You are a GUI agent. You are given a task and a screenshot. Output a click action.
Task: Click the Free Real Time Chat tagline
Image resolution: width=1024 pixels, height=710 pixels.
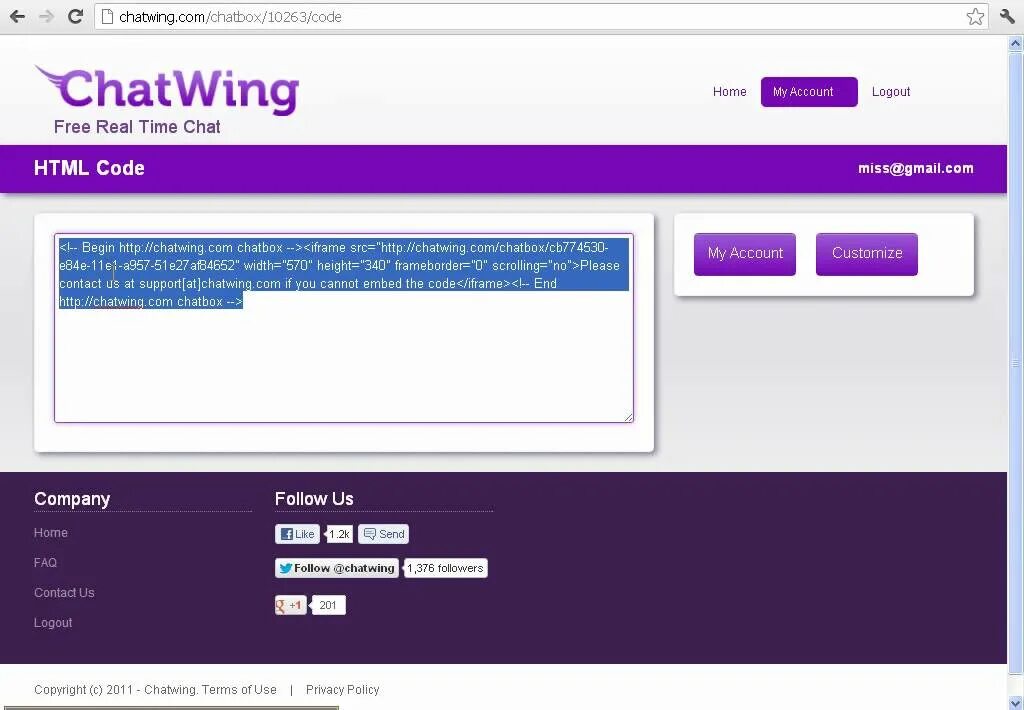(137, 127)
